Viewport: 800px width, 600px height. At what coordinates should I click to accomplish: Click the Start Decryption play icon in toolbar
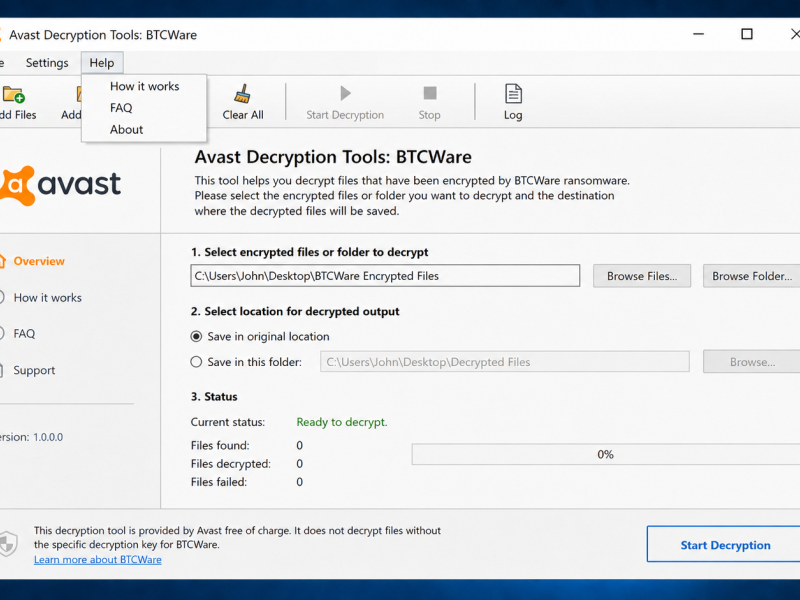345,93
